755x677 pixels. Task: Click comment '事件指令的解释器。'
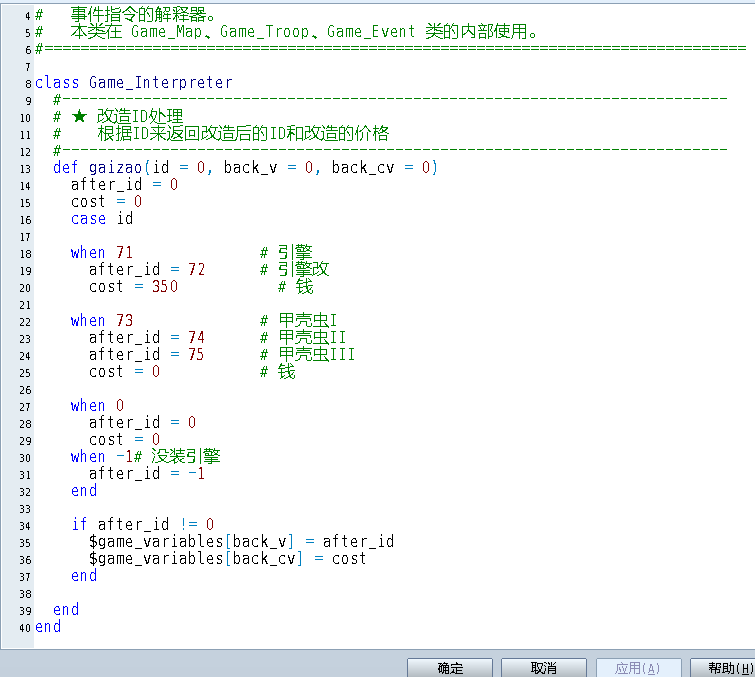click(x=143, y=14)
